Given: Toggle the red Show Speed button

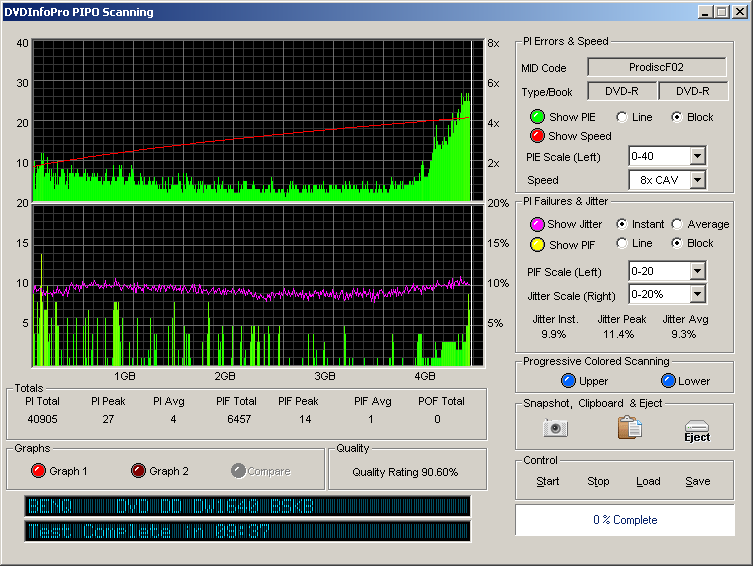Looking at the screenshot, I should pos(537,136).
